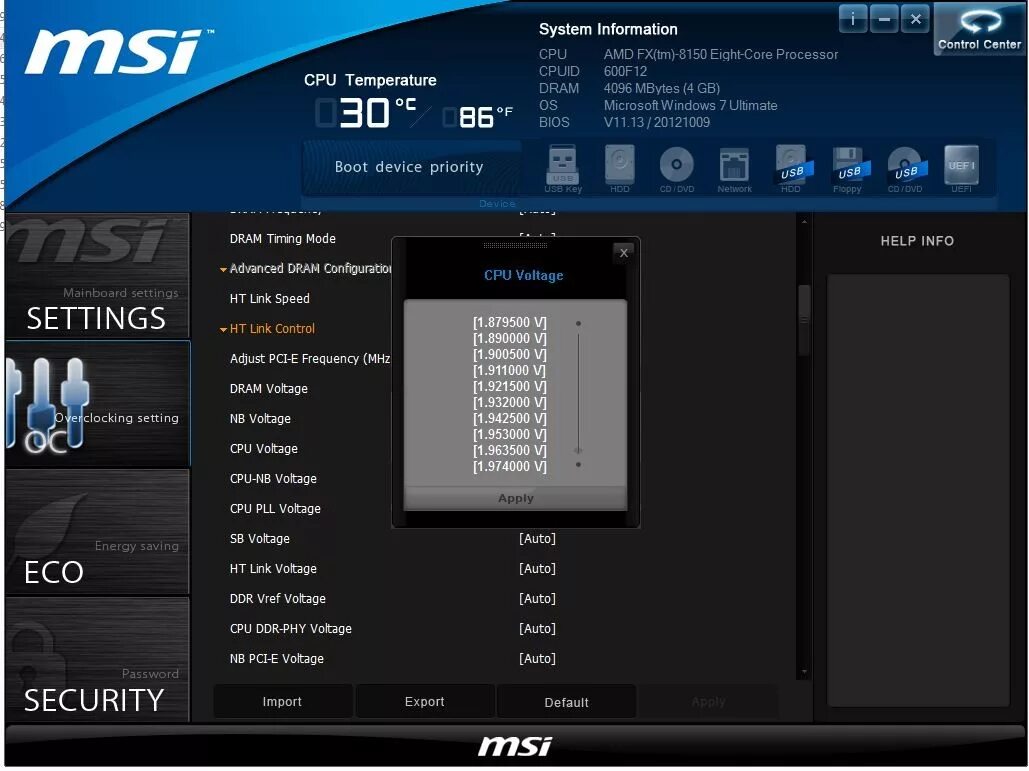The width and height of the screenshot is (1029, 771).
Task: Select the Network boot device icon
Action: click(734, 168)
